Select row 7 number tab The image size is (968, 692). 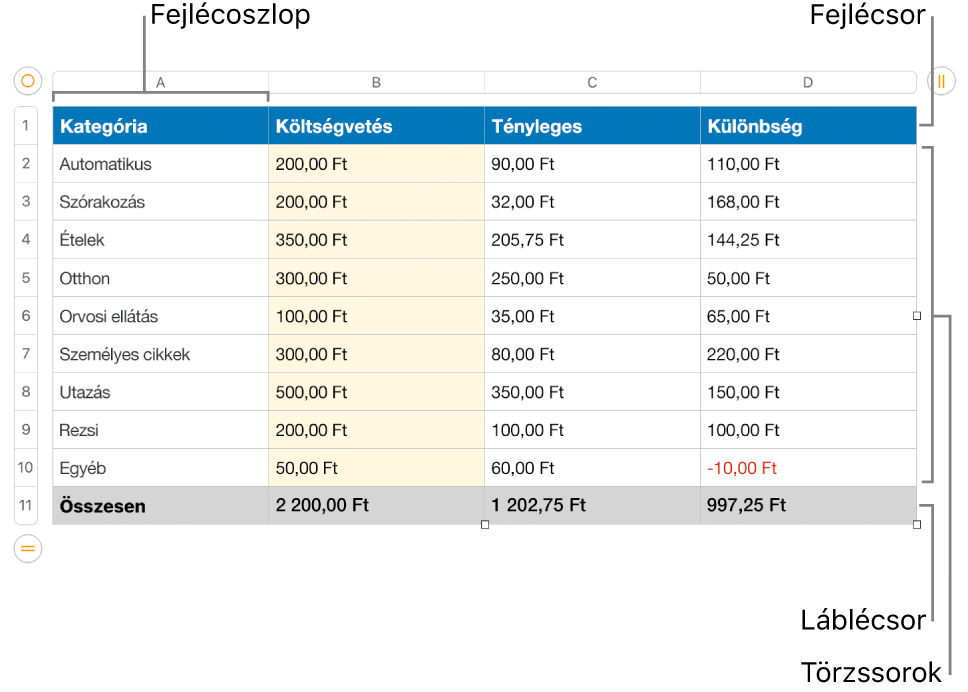26,354
